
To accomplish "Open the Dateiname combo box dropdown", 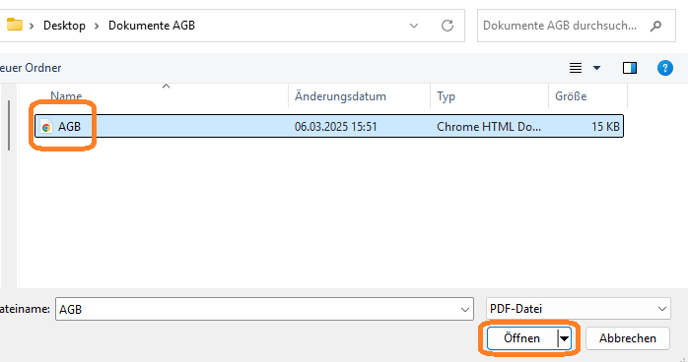I will [465, 309].
